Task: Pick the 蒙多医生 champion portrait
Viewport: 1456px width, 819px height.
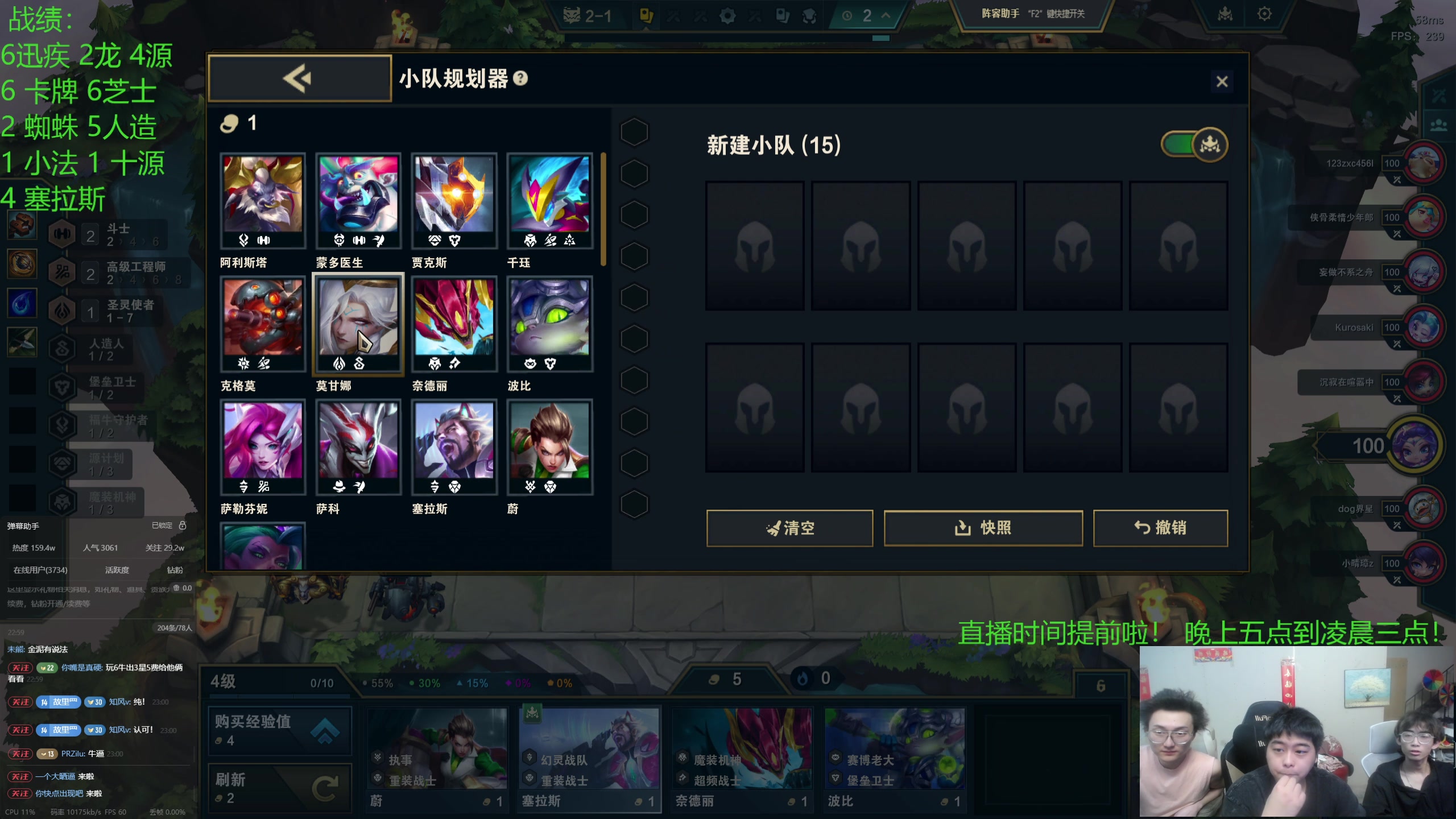Action: [358, 200]
